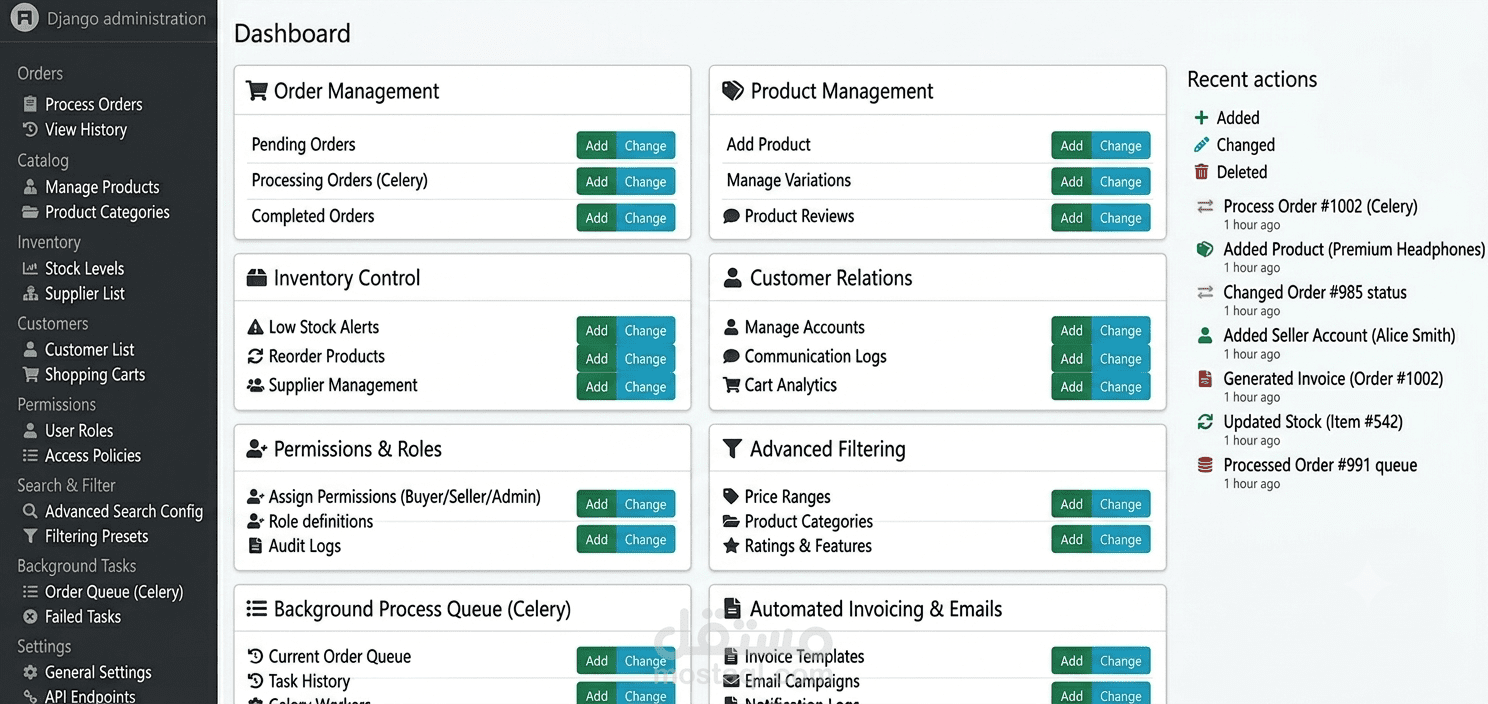Click the shopping cart icon beside Order Management
This screenshot has height=704, width=1488.
(x=257, y=91)
